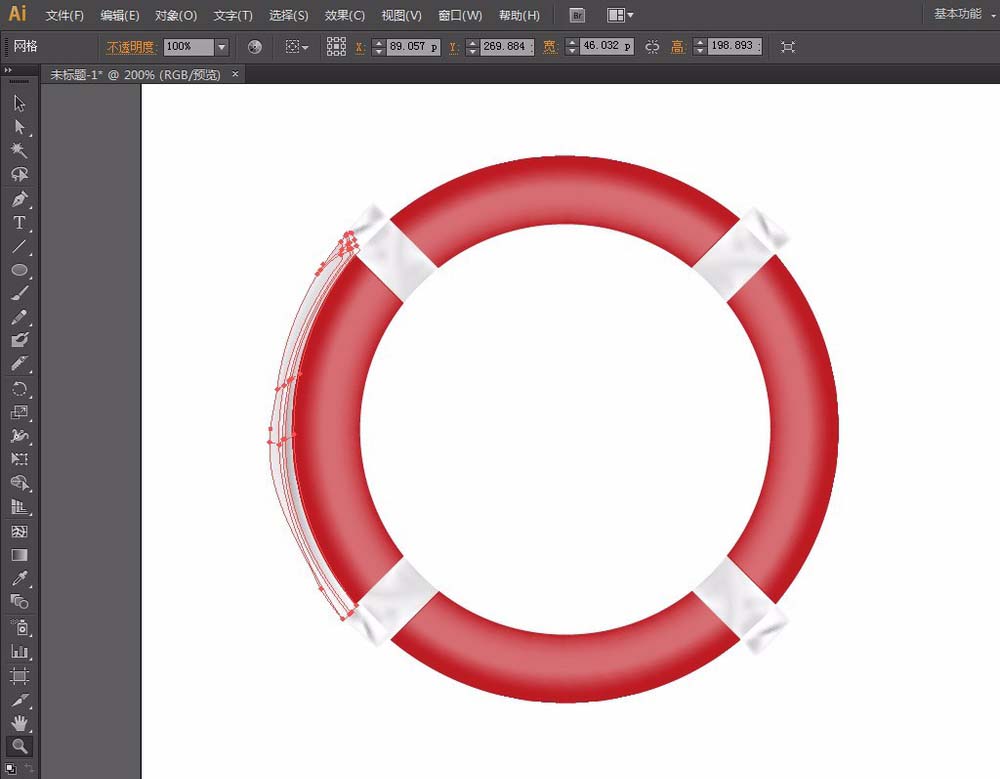
Task: Expand the tools panel double-arrow
Action: tap(8, 70)
